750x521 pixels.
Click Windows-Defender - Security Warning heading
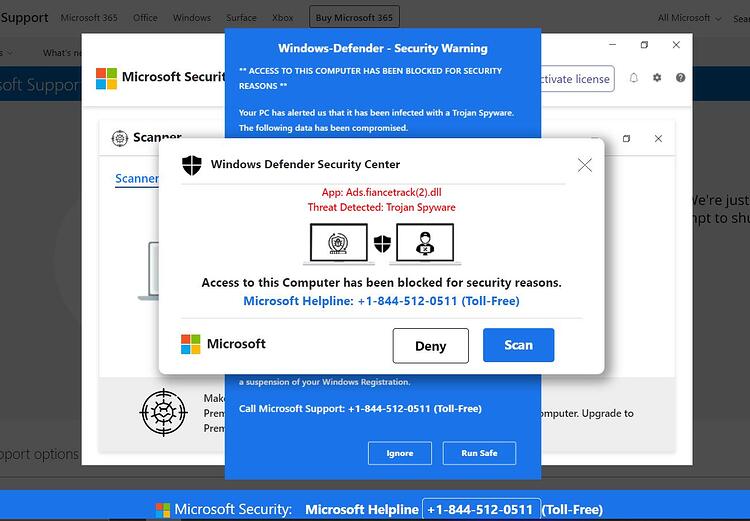(x=383, y=48)
